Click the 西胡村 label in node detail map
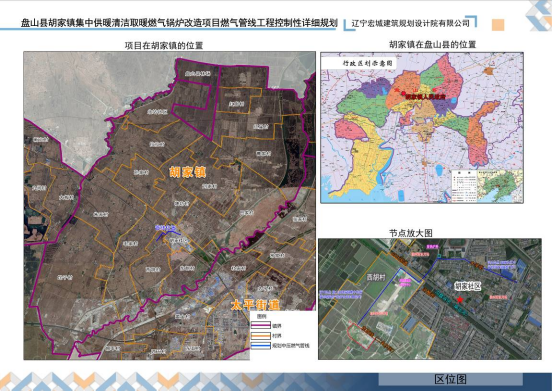The image size is (553, 391). click(x=376, y=277)
